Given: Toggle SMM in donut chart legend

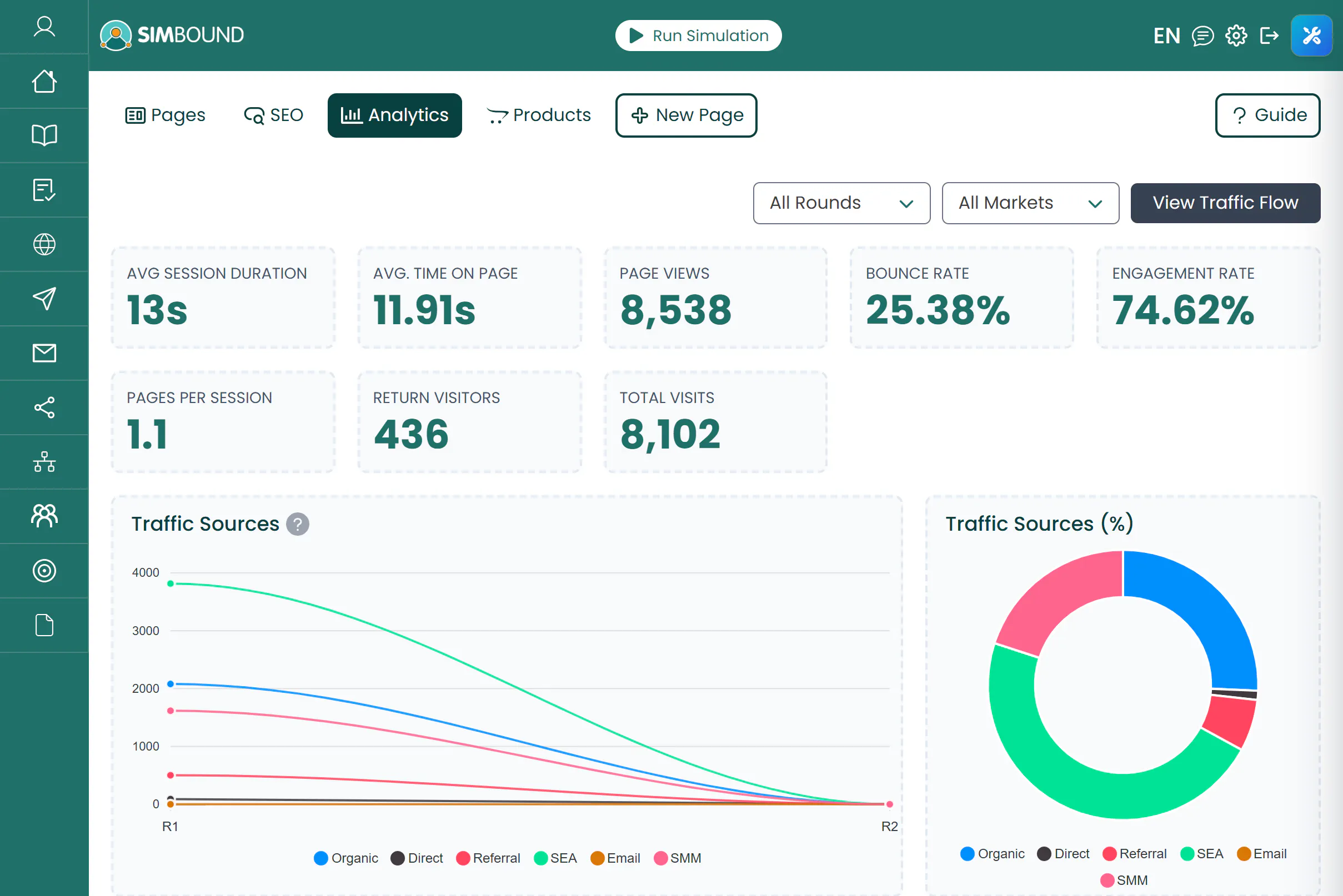Looking at the screenshot, I should pyautogui.click(x=1124, y=880).
